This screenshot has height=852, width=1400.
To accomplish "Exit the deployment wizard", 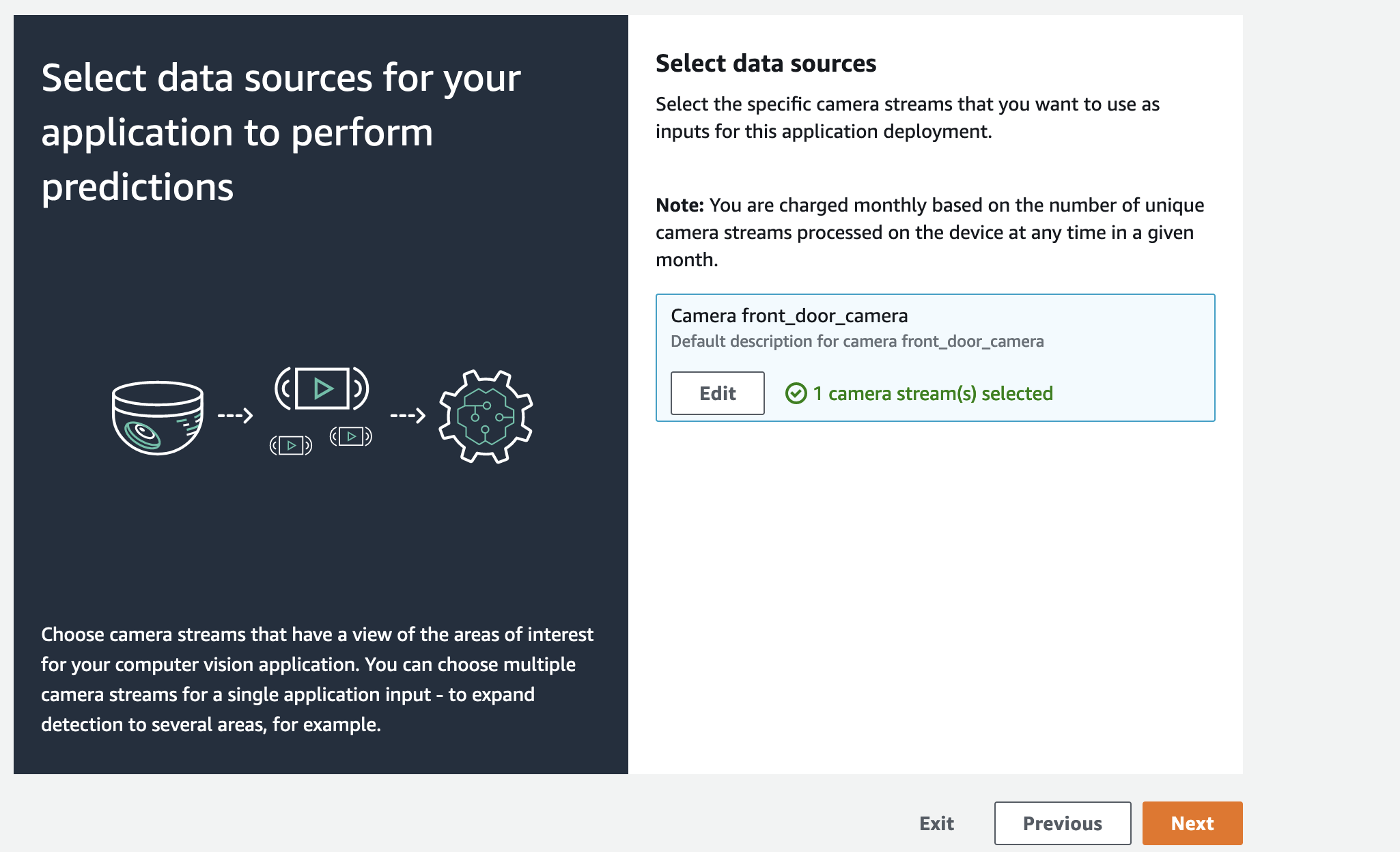I will [936, 823].
